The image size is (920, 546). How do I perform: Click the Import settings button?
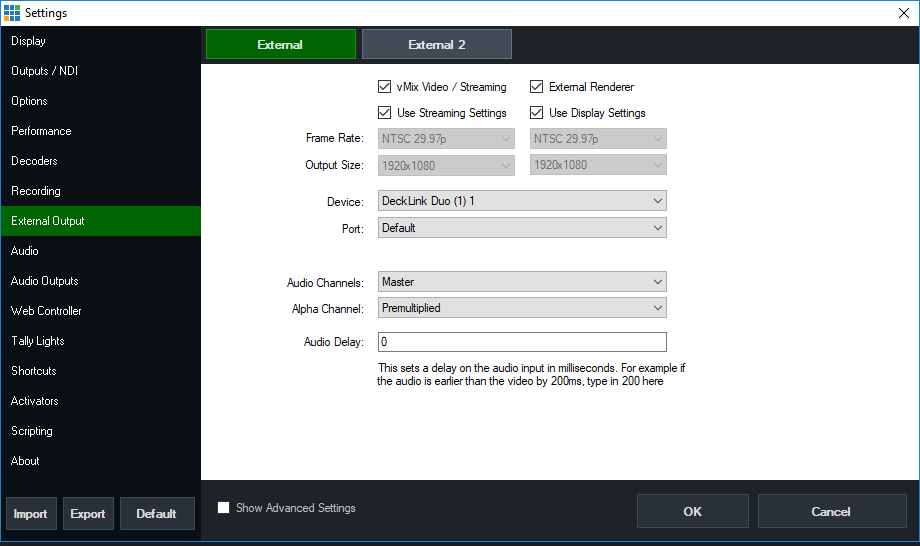pyautogui.click(x=30, y=513)
